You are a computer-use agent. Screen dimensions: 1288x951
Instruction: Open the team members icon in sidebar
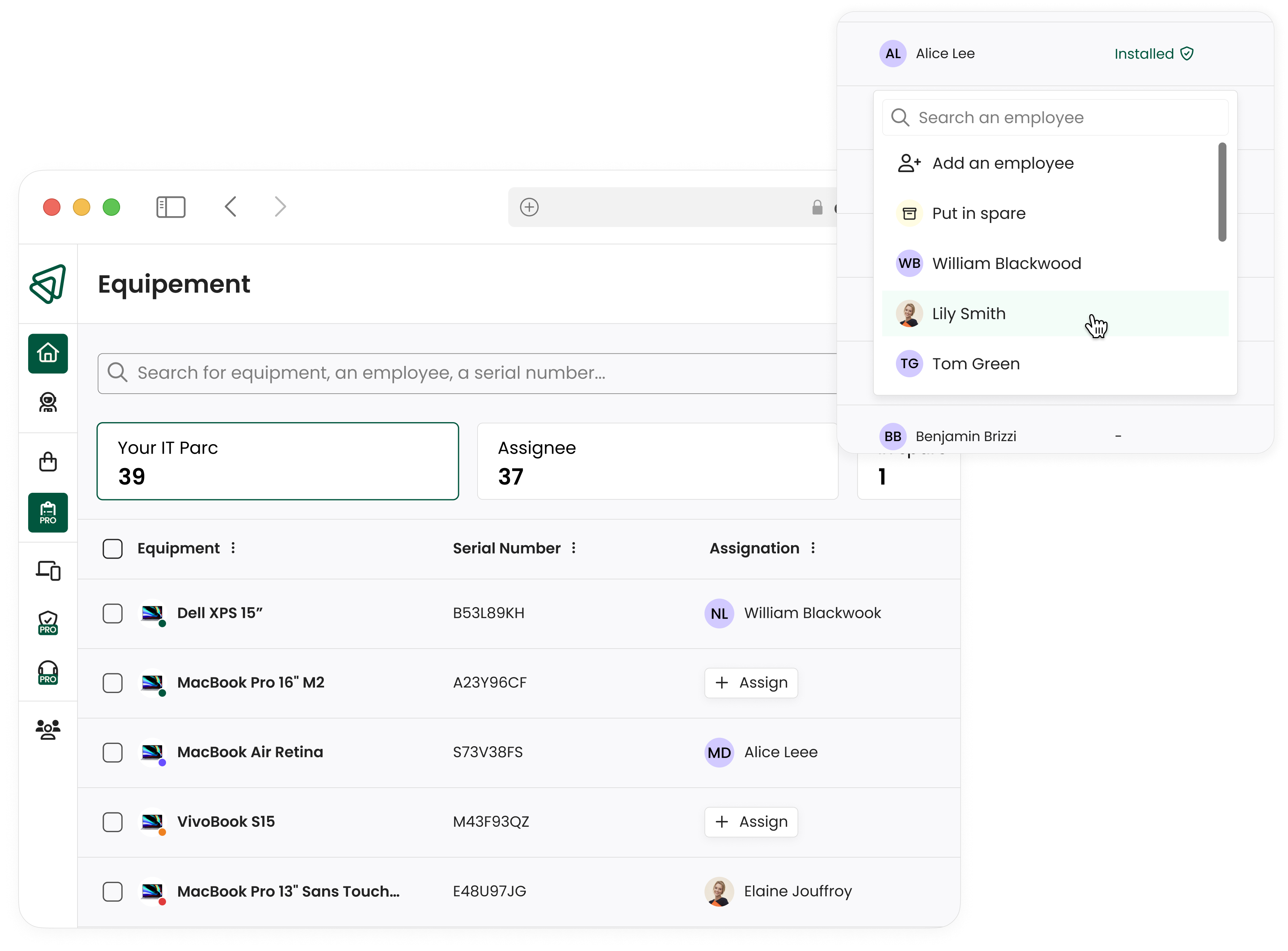coord(48,729)
